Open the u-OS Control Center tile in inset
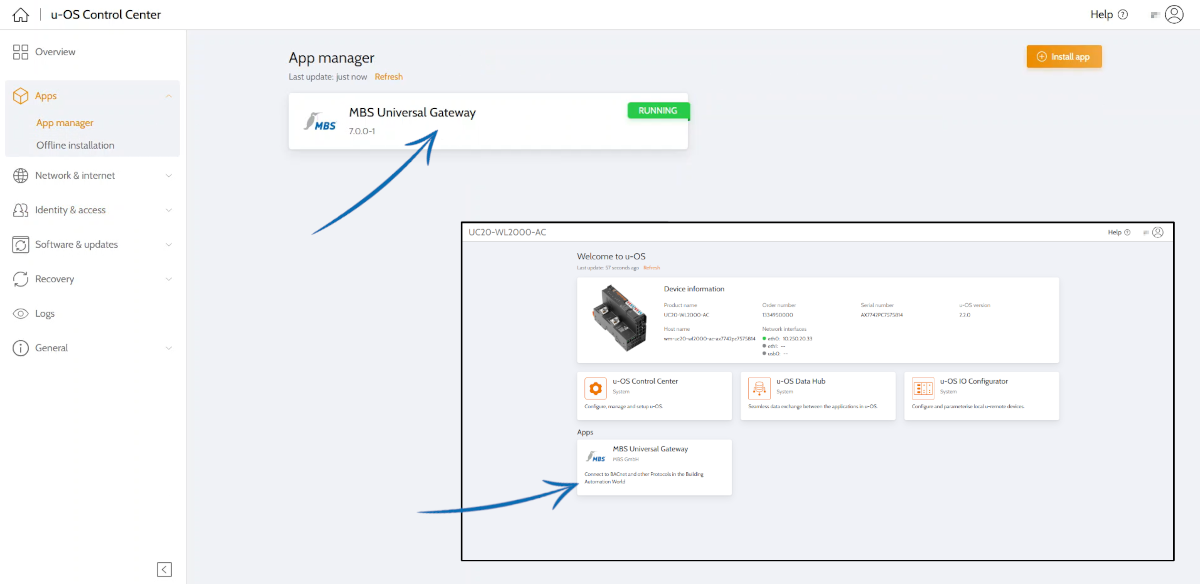The image size is (1200, 584). point(655,396)
